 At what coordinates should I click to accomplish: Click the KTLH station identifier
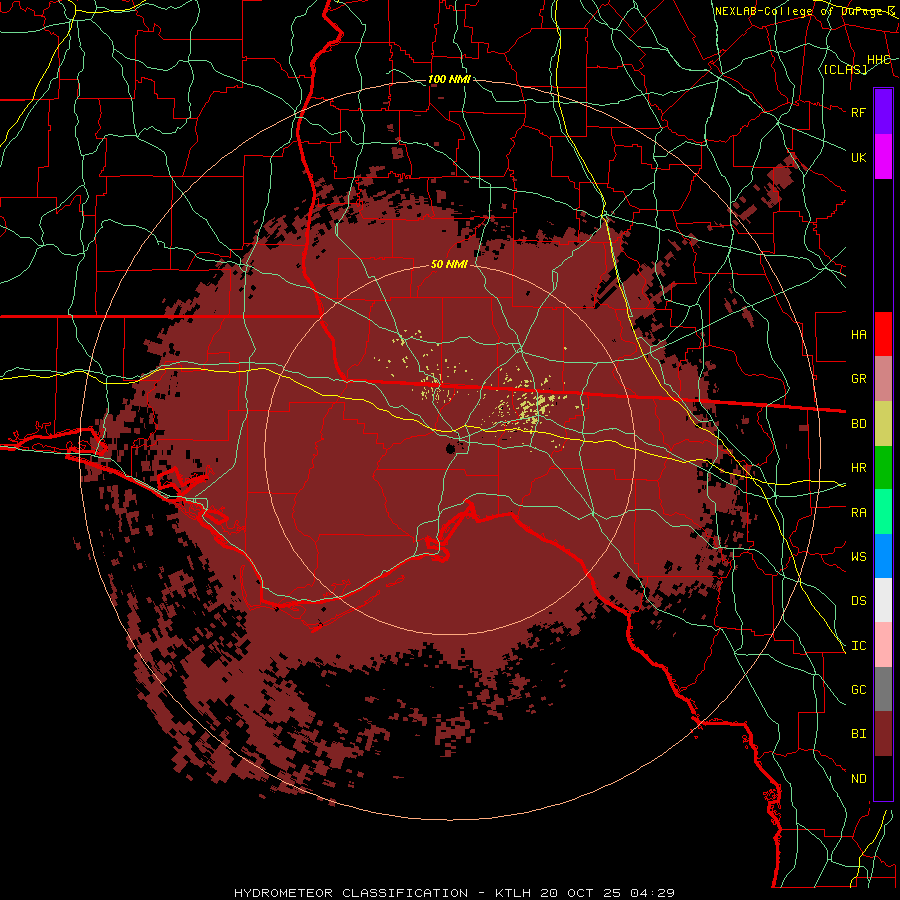(x=513, y=893)
